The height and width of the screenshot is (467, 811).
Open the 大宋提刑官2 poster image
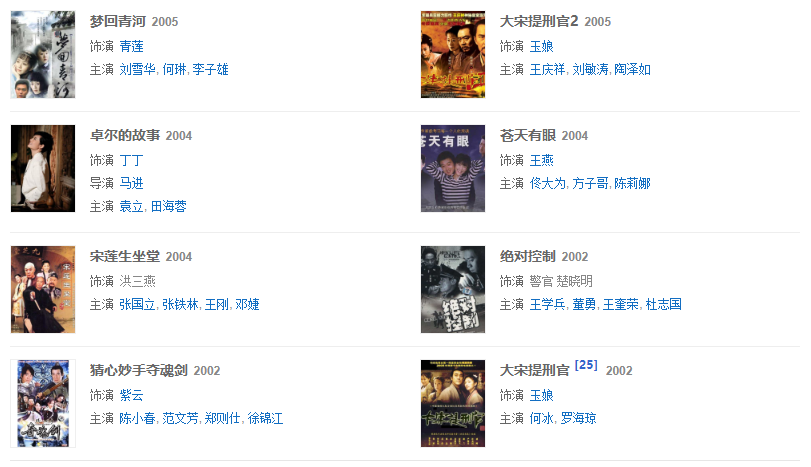point(453,54)
